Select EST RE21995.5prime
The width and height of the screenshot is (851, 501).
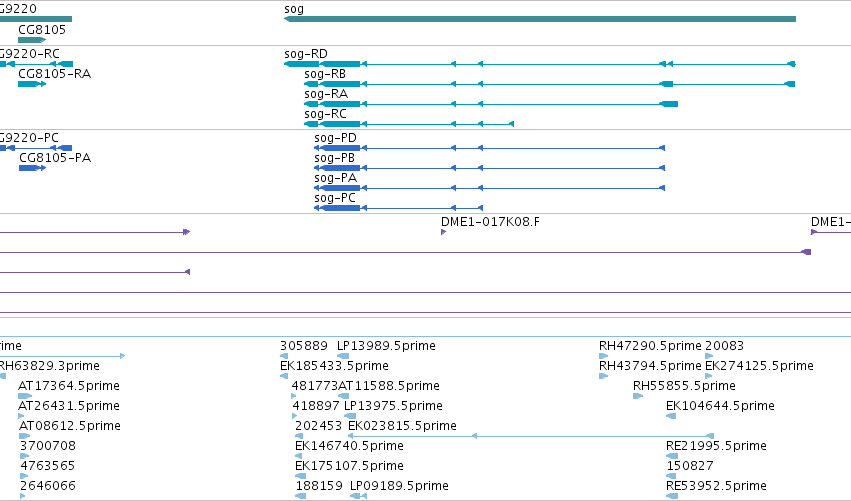(x=672, y=456)
